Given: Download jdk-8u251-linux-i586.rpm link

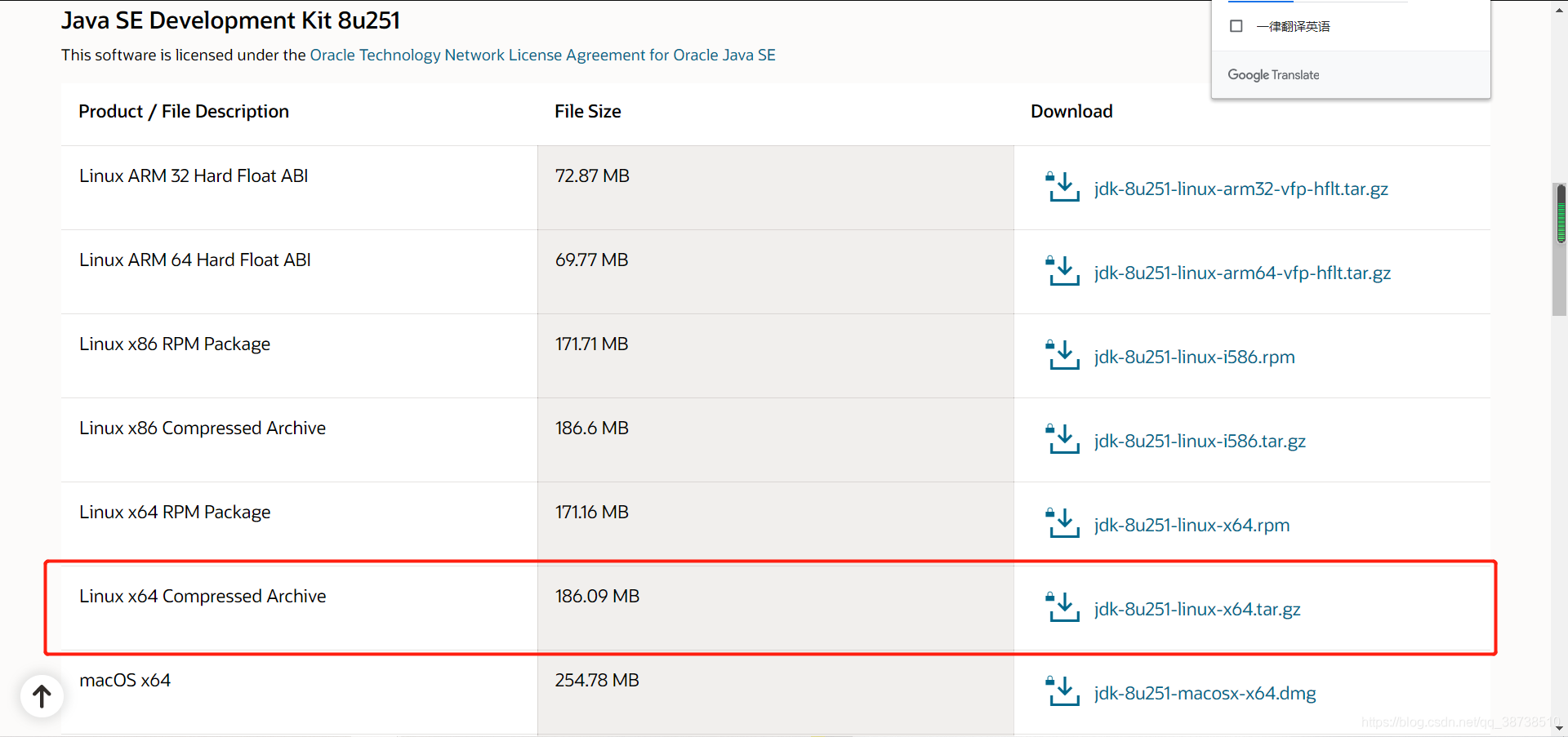Looking at the screenshot, I should pos(1195,357).
